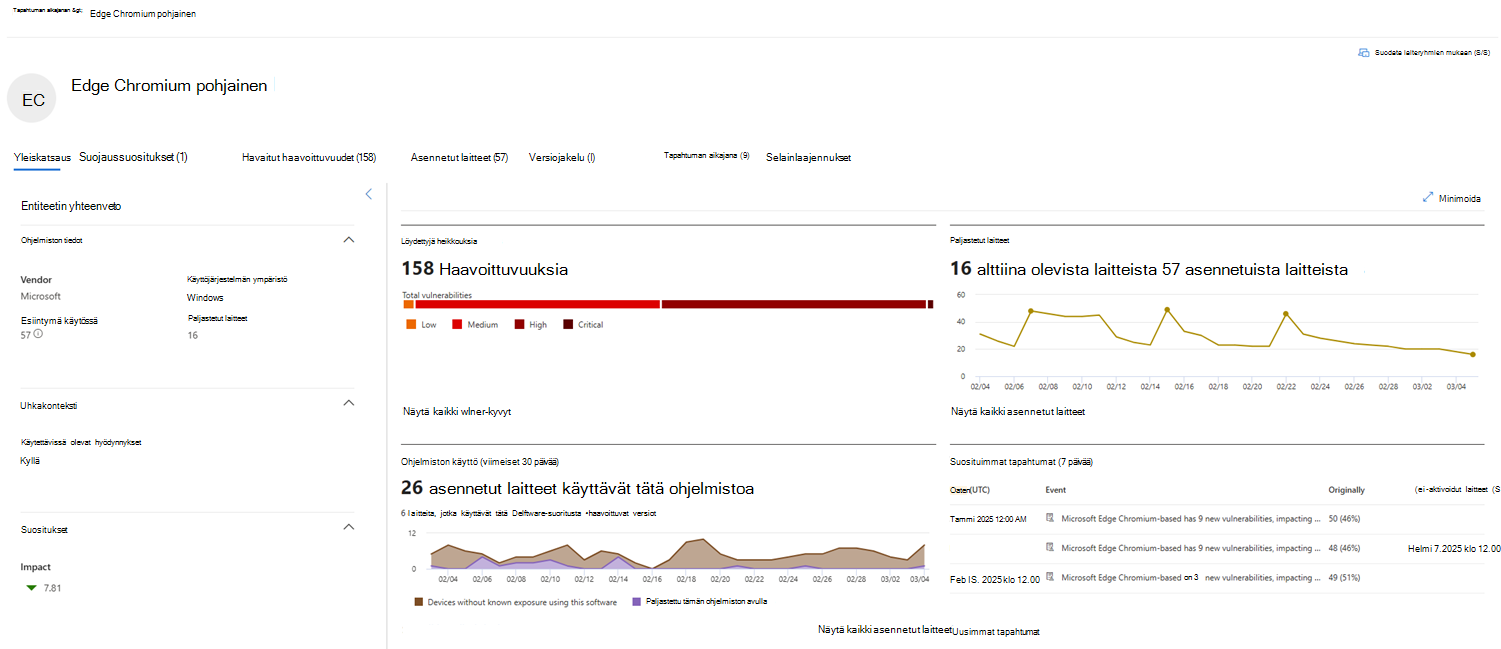Click the High severity legend swatch

tap(519, 324)
